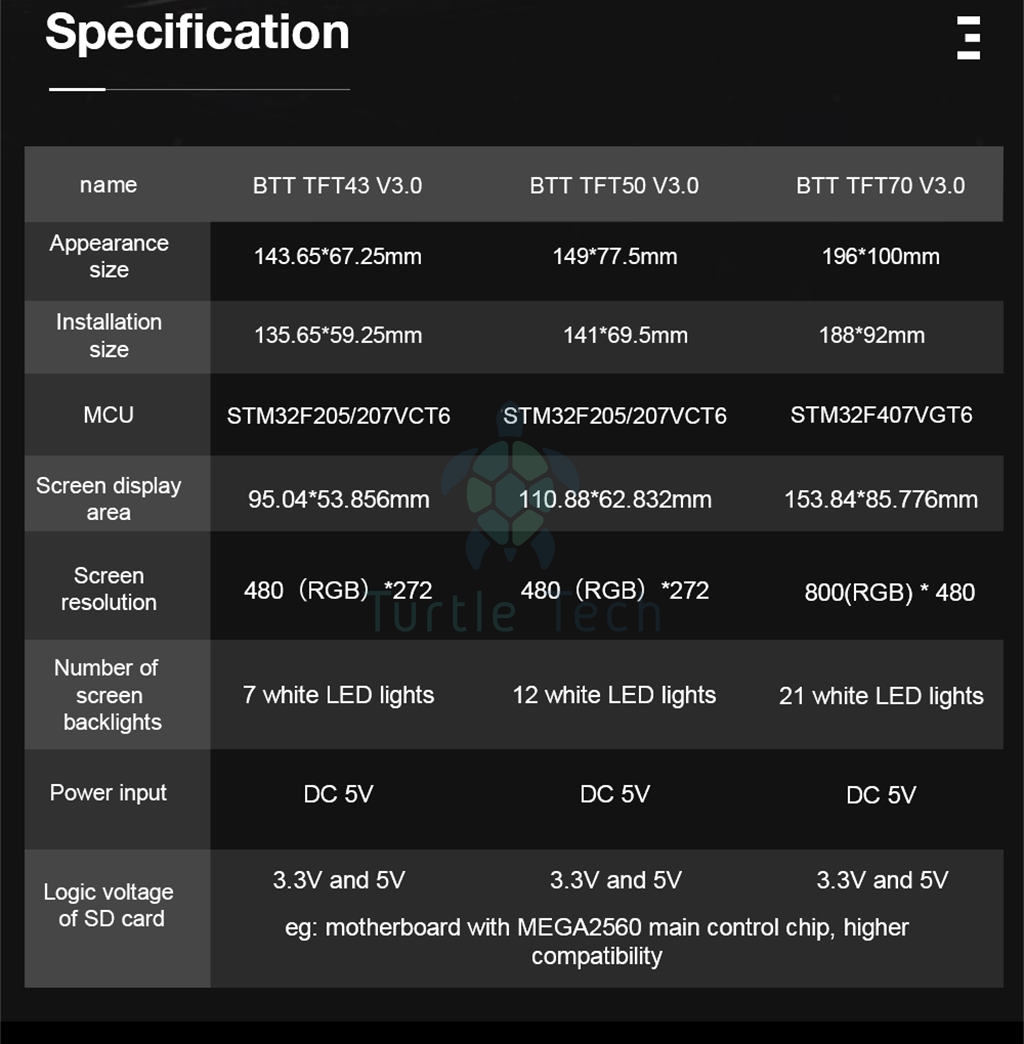
Task: Click the 153.84*85.776mm value
Action: pyautogui.click(x=881, y=499)
